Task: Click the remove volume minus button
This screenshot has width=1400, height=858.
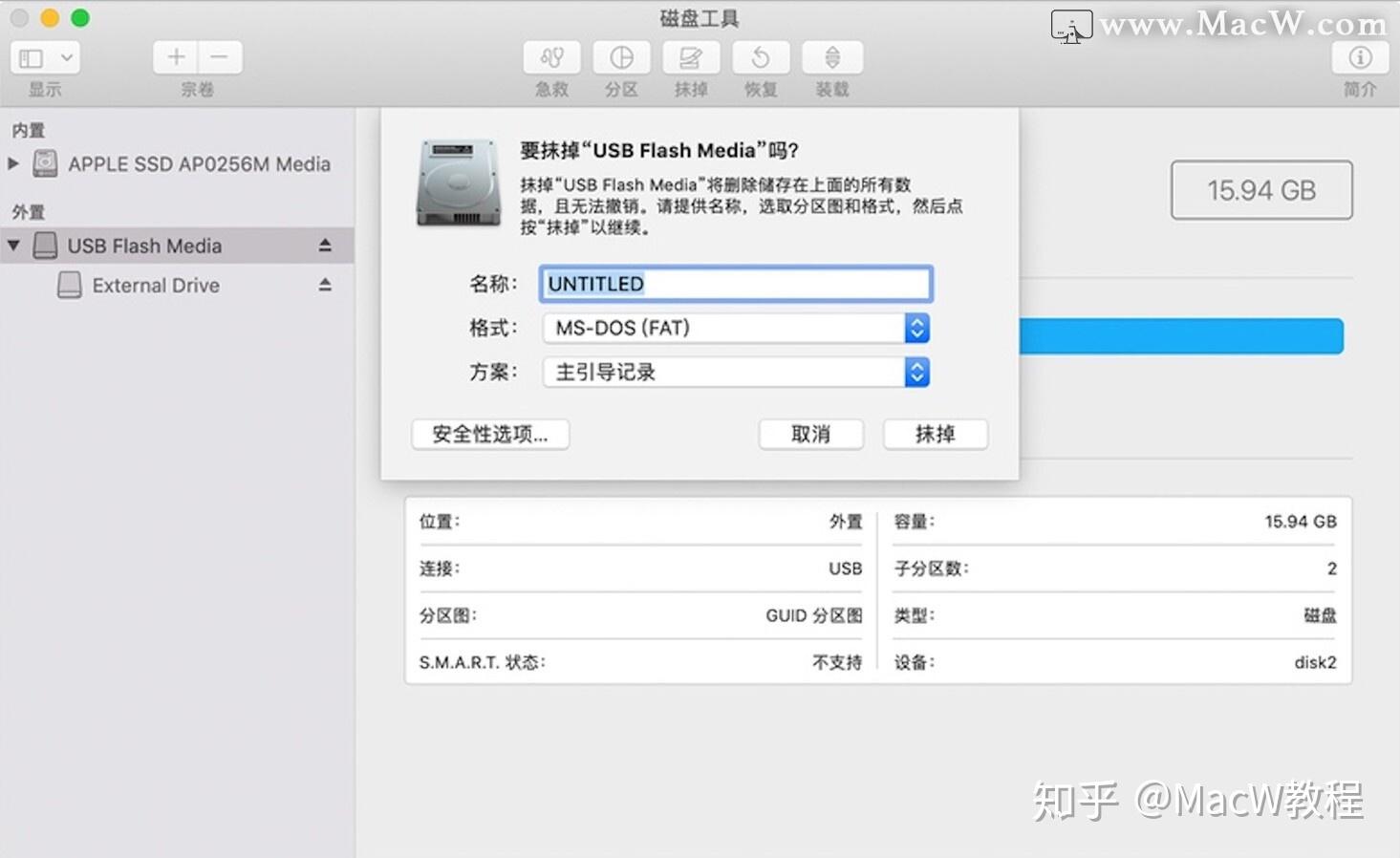Action: click(220, 58)
